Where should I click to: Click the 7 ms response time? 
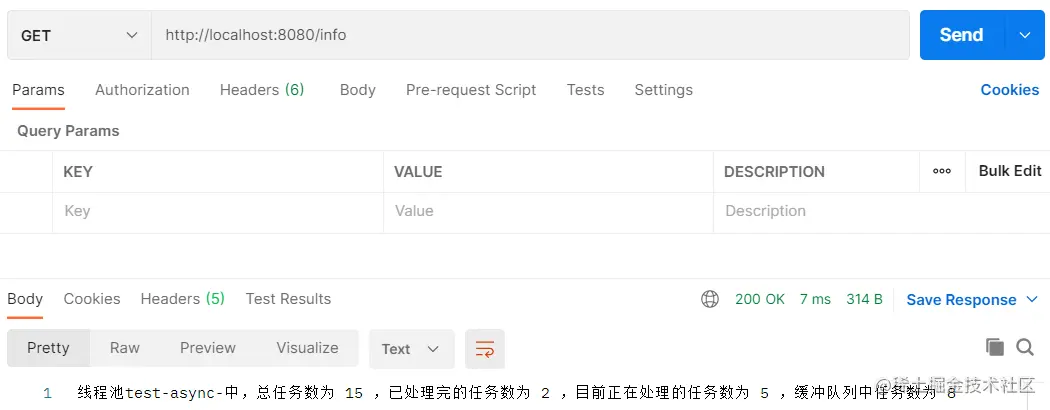[815, 299]
